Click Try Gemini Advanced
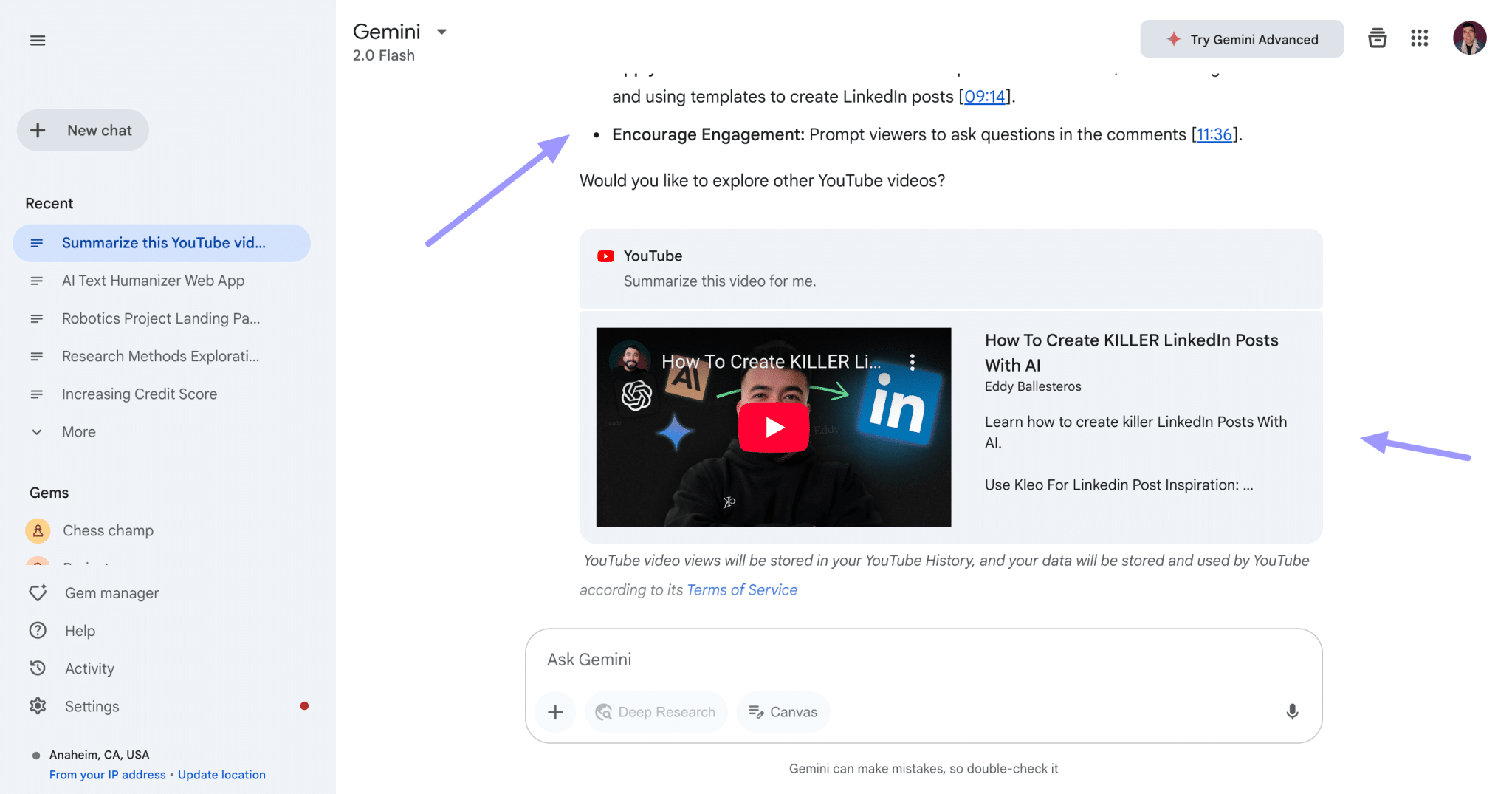The image size is (1512, 794). pyautogui.click(x=1241, y=38)
